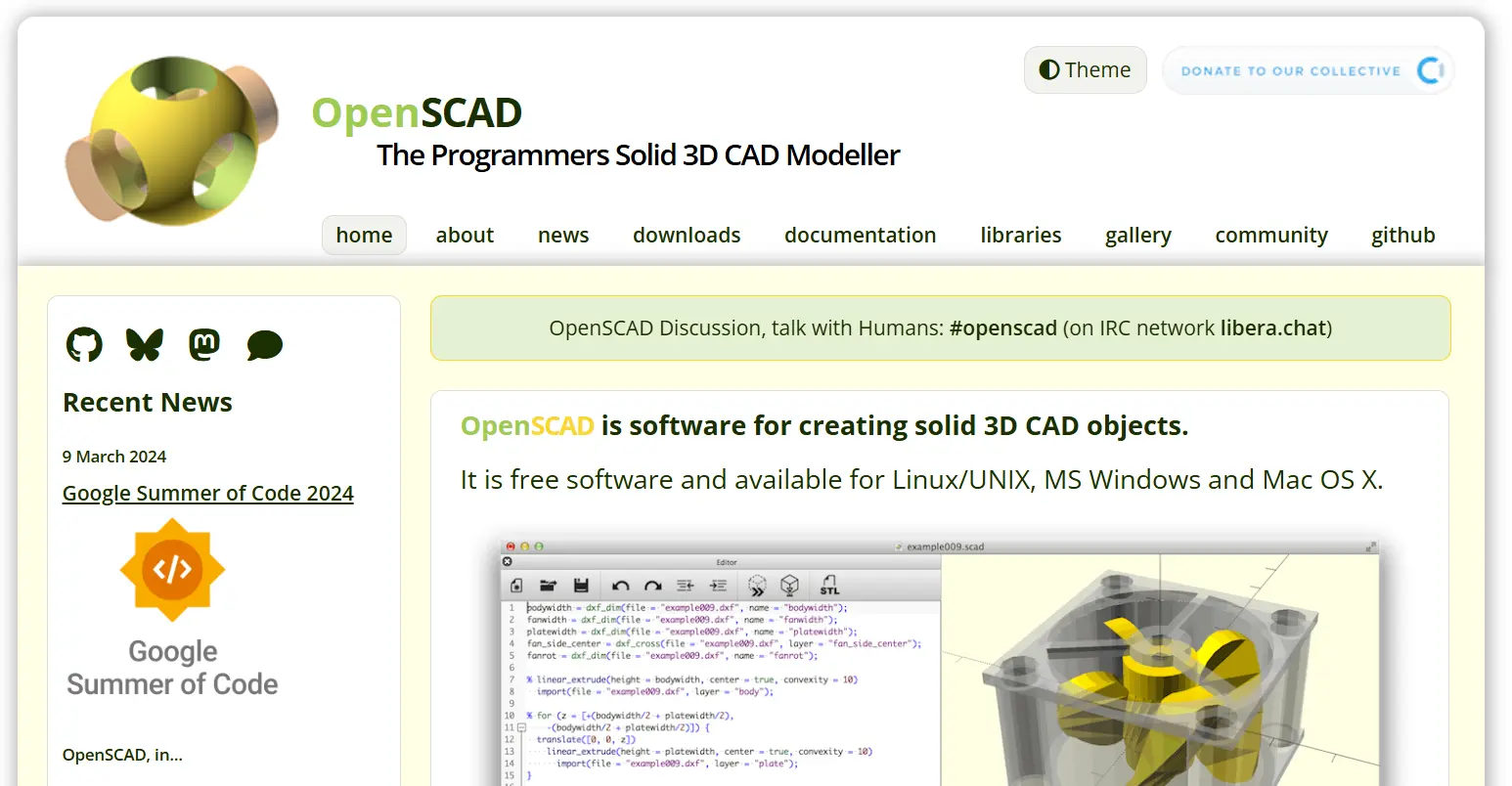Click the Bluesky butterfly icon

tap(144, 344)
